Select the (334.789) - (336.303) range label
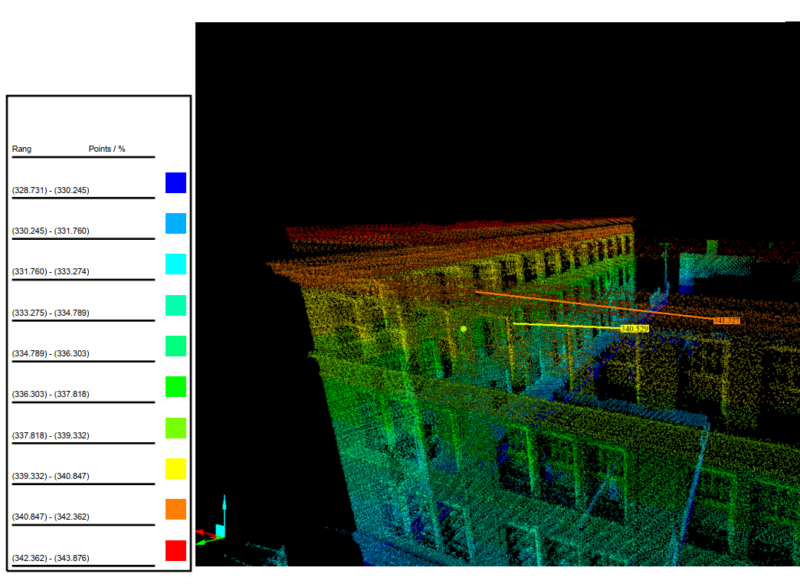The width and height of the screenshot is (800, 584). pyautogui.click(x=51, y=353)
